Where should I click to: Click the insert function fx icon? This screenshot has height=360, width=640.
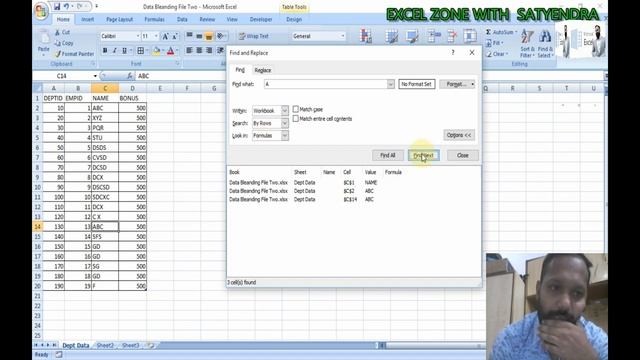pos(129,76)
